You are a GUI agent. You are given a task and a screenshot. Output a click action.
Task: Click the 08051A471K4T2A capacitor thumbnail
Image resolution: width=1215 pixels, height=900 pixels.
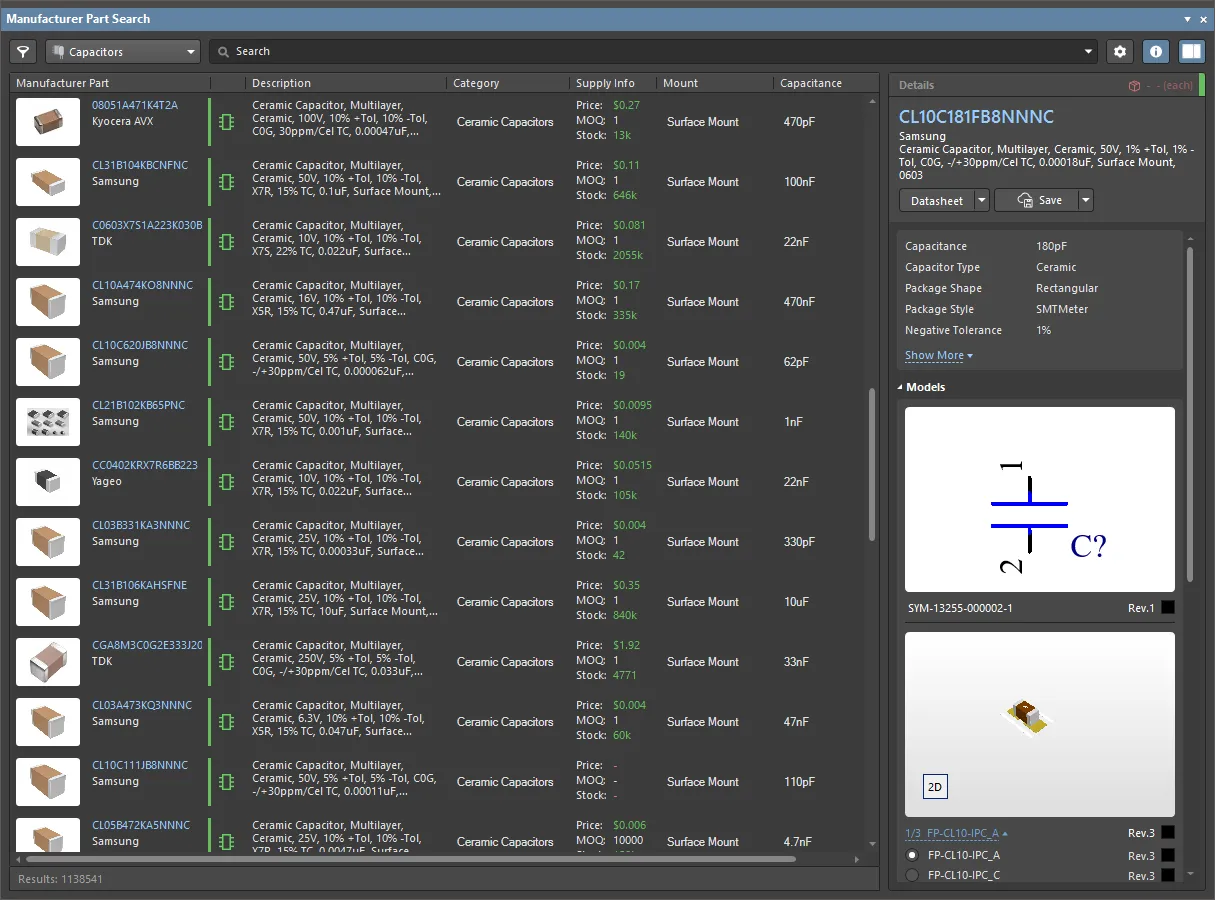[48, 122]
